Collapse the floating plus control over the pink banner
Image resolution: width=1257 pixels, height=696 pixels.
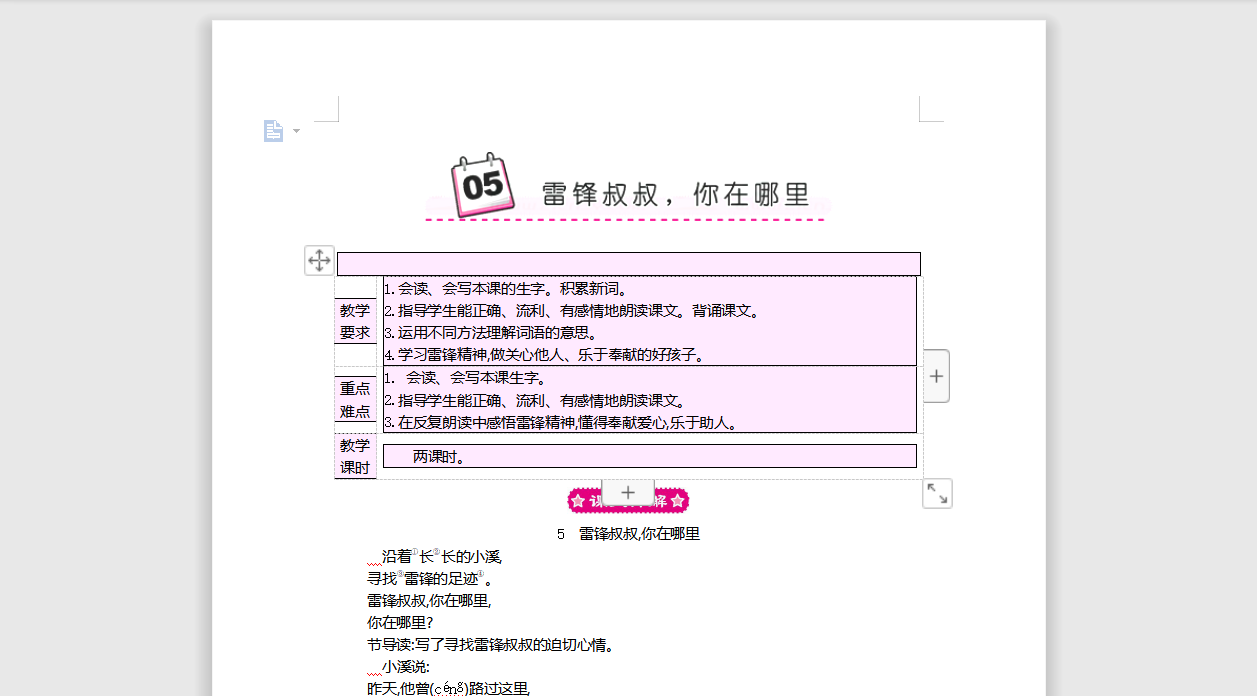click(627, 492)
